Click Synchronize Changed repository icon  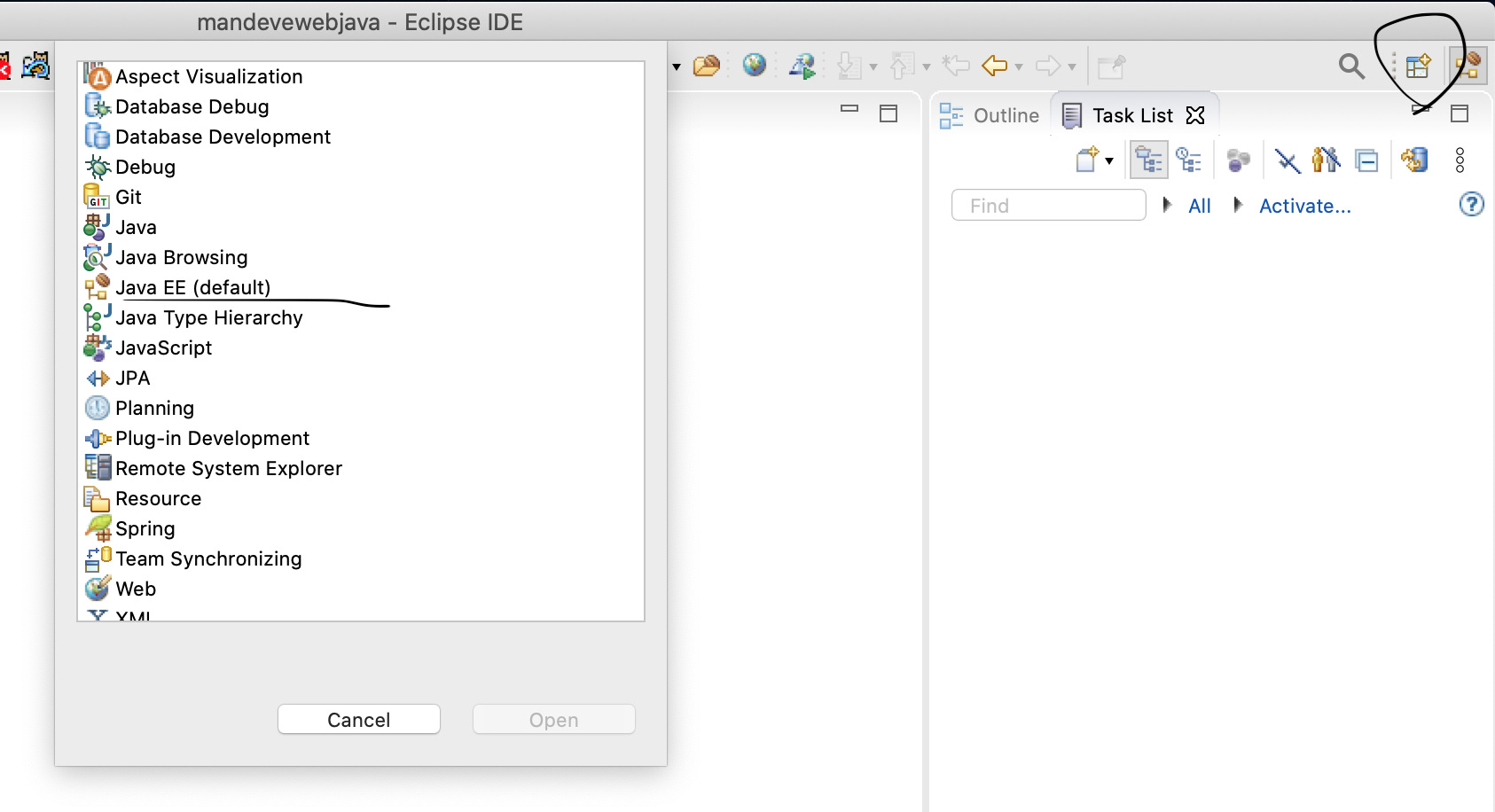[1414, 160]
